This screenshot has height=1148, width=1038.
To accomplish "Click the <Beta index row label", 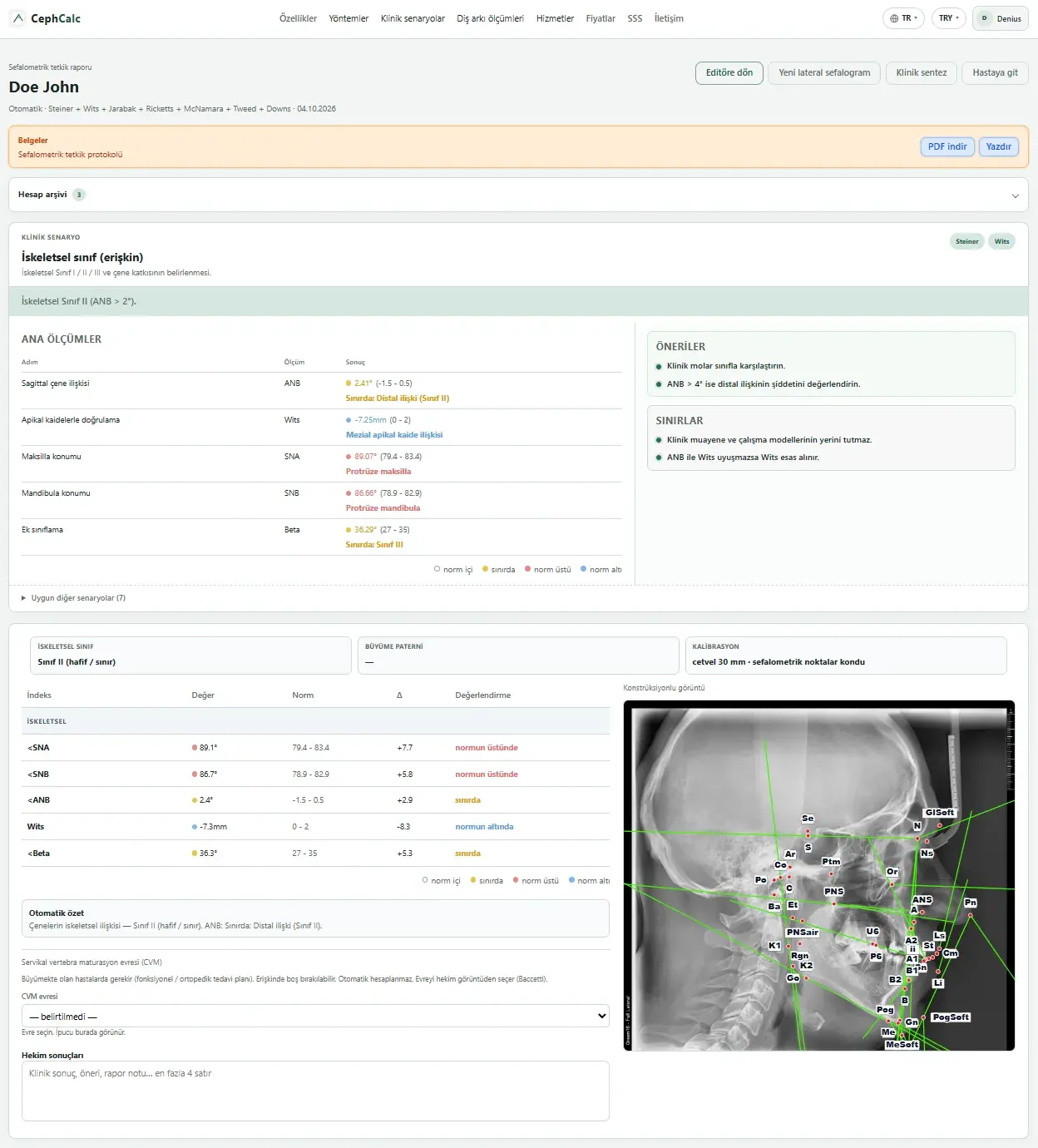I will point(38,854).
